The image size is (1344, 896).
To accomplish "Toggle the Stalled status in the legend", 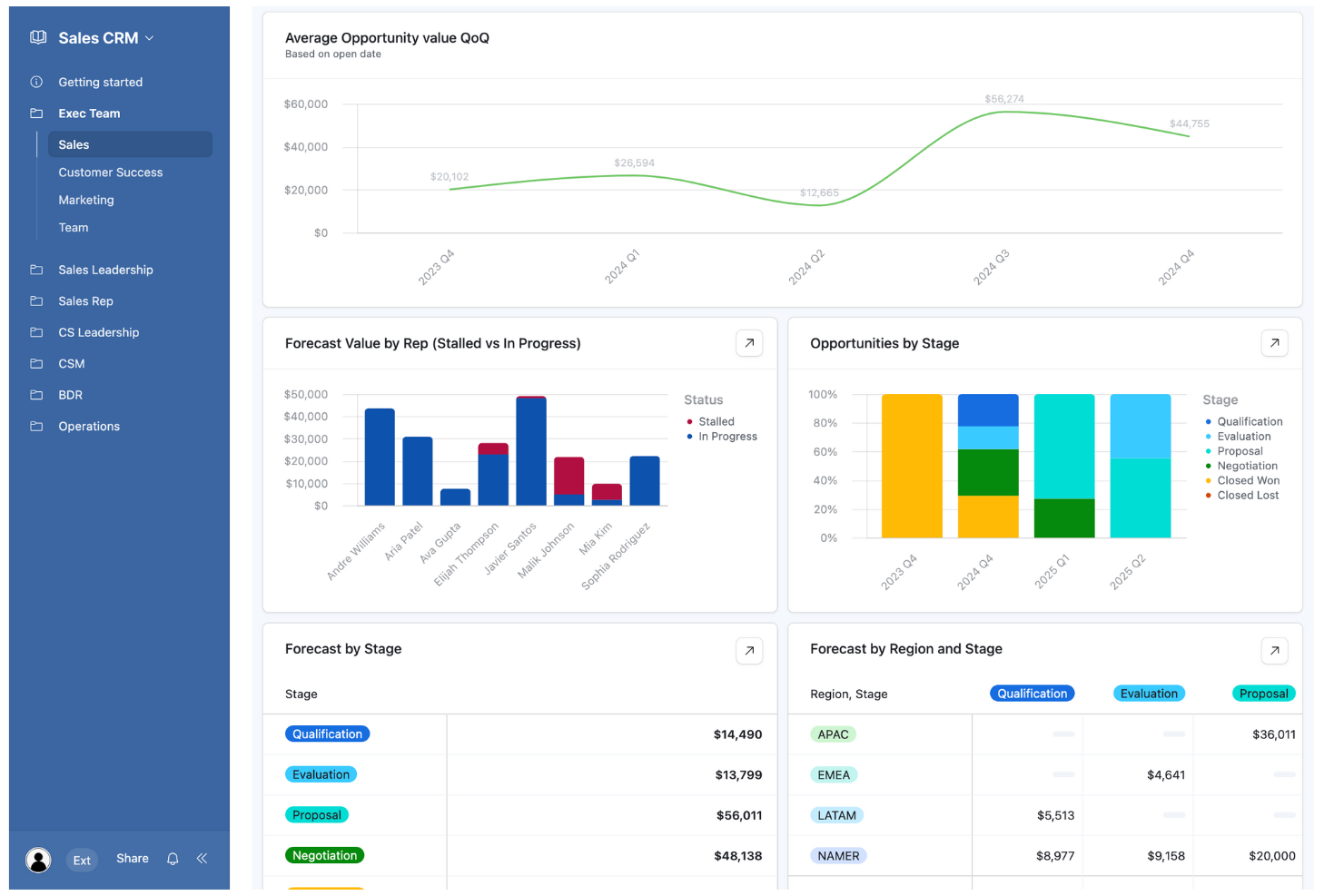I will pos(713,420).
